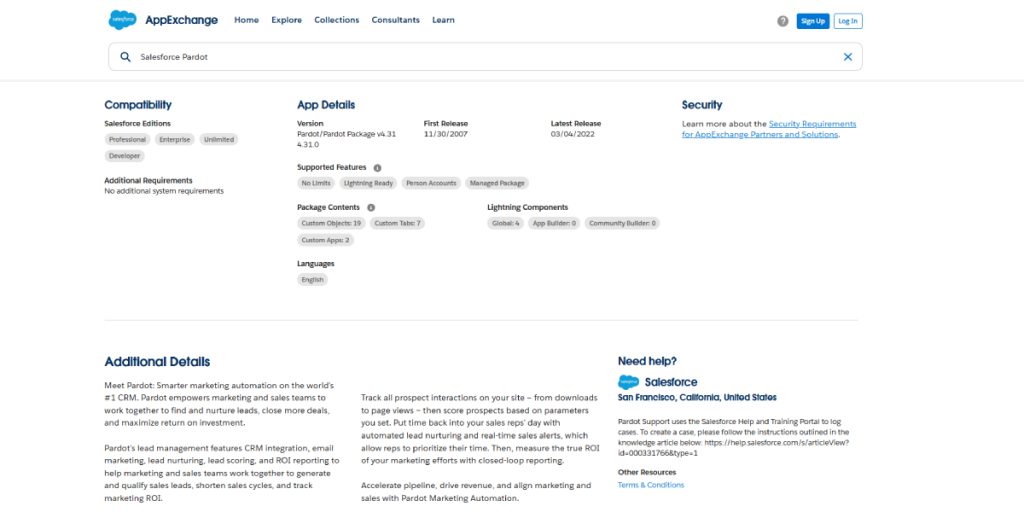1024x512 pixels.
Task: Open the Explore menu item
Action: (287, 20)
